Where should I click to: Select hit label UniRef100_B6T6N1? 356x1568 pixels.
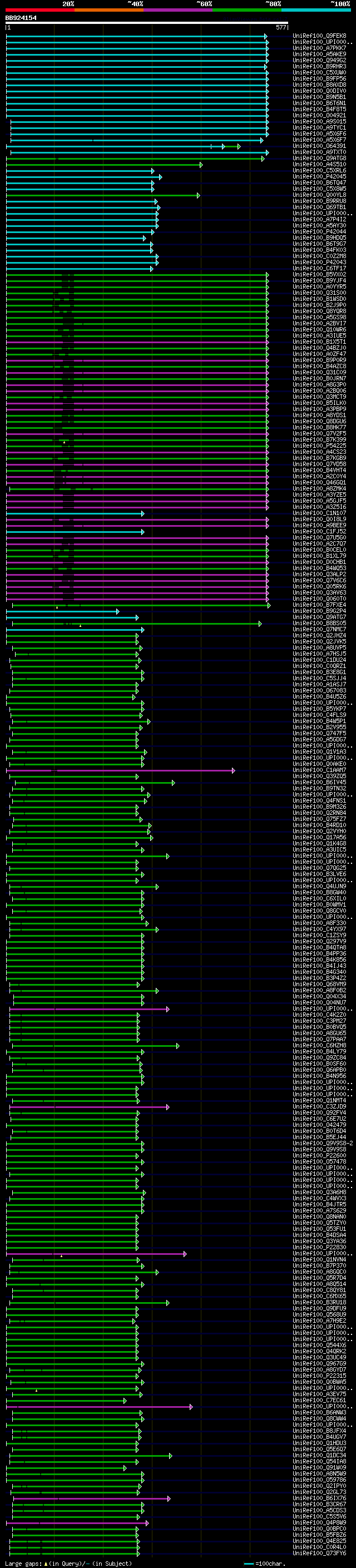[319, 103]
